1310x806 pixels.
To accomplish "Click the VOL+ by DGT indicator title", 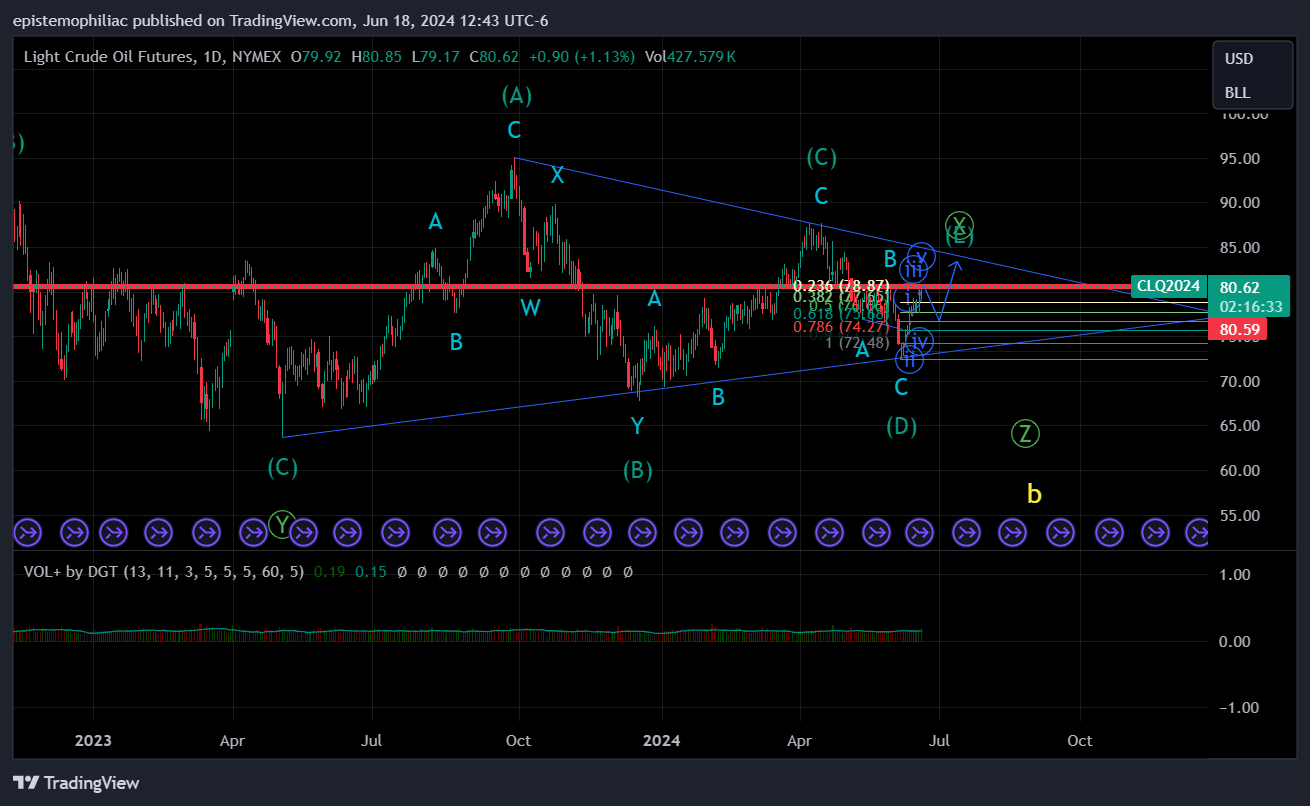I will pos(164,572).
